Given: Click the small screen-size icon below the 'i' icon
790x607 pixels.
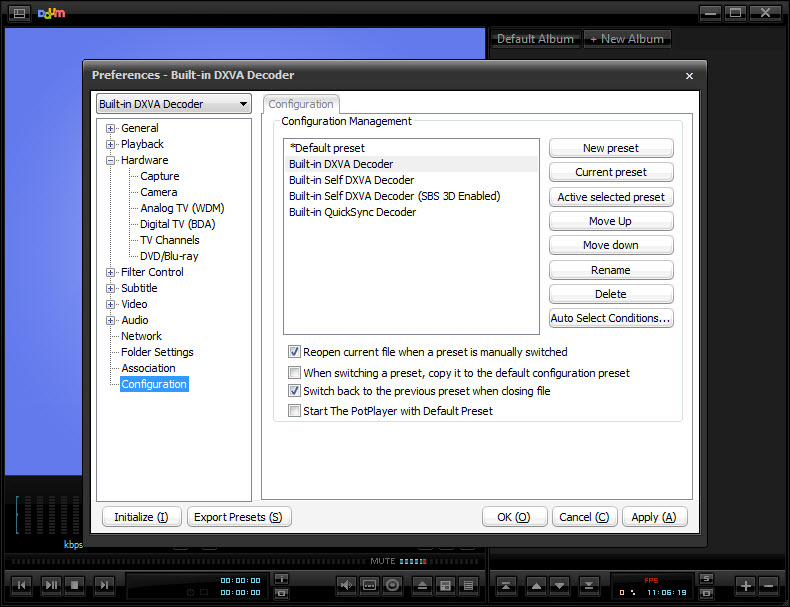Looking at the screenshot, I should click(281, 593).
